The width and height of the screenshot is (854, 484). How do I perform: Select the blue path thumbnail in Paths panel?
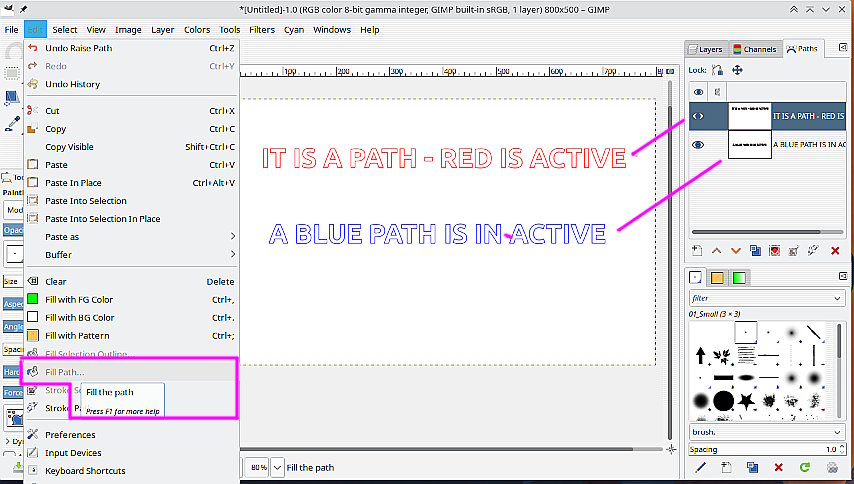(x=749, y=145)
